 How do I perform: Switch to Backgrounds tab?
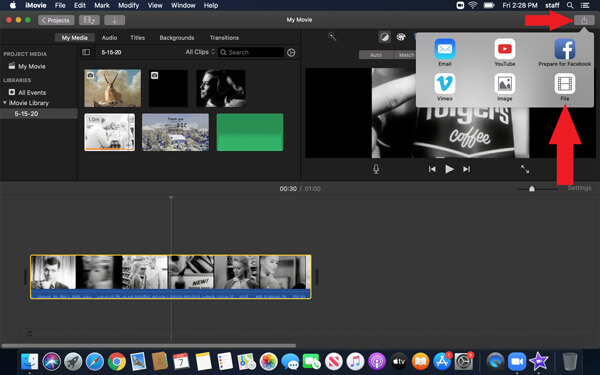click(177, 38)
